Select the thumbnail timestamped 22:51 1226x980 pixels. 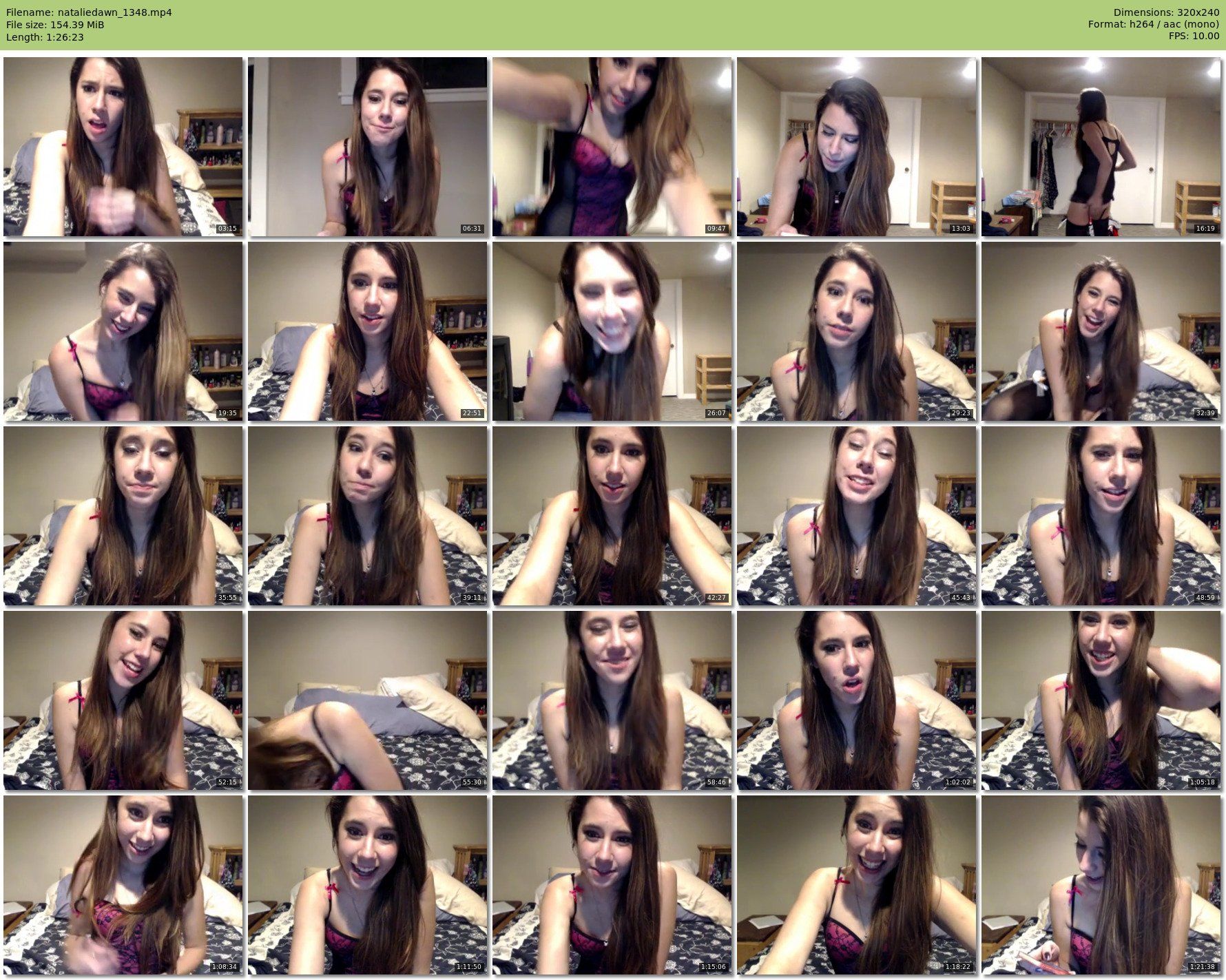[x=367, y=331]
